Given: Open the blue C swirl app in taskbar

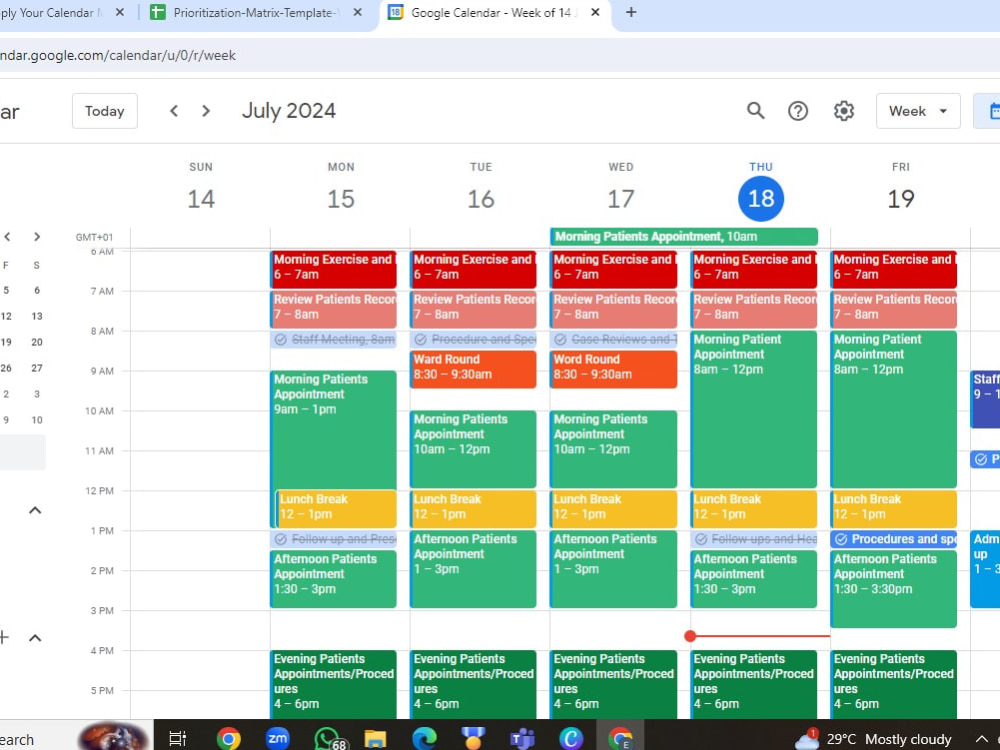Looking at the screenshot, I should [x=571, y=739].
